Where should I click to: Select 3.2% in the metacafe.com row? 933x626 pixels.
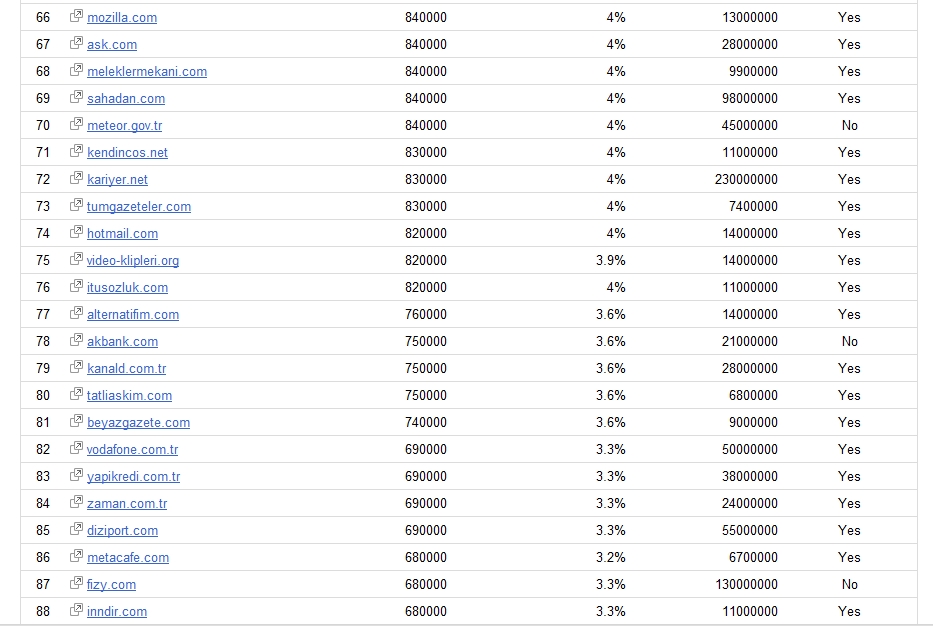click(610, 558)
